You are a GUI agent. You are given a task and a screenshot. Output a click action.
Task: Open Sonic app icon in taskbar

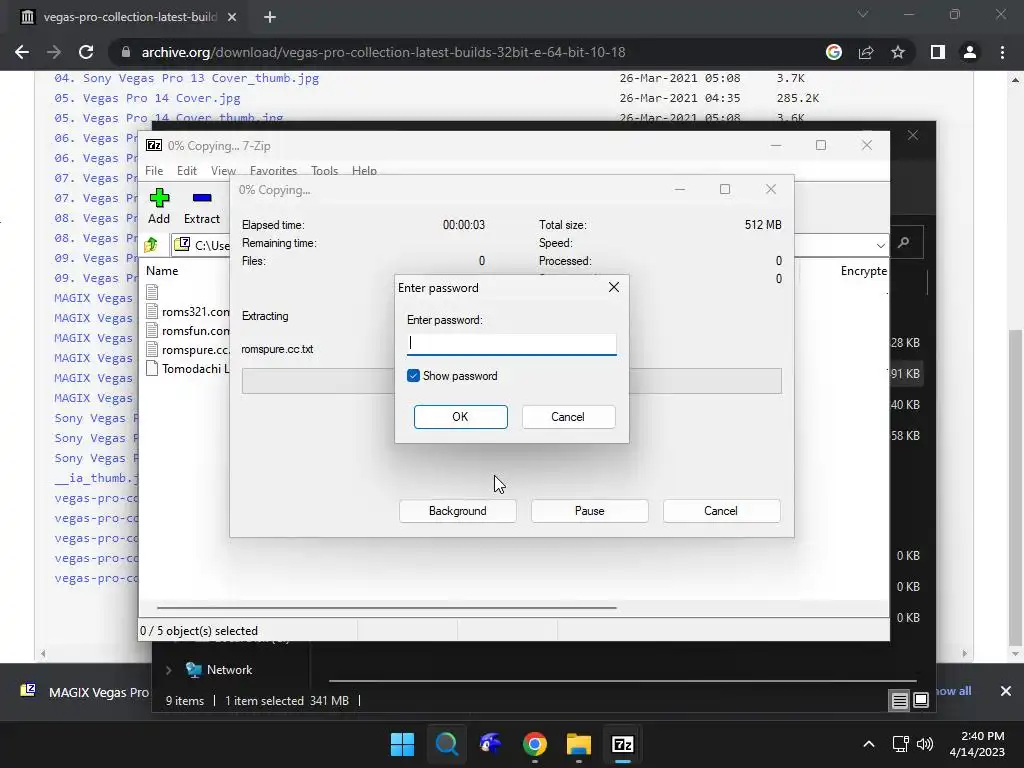pyautogui.click(x=490, y=744)
